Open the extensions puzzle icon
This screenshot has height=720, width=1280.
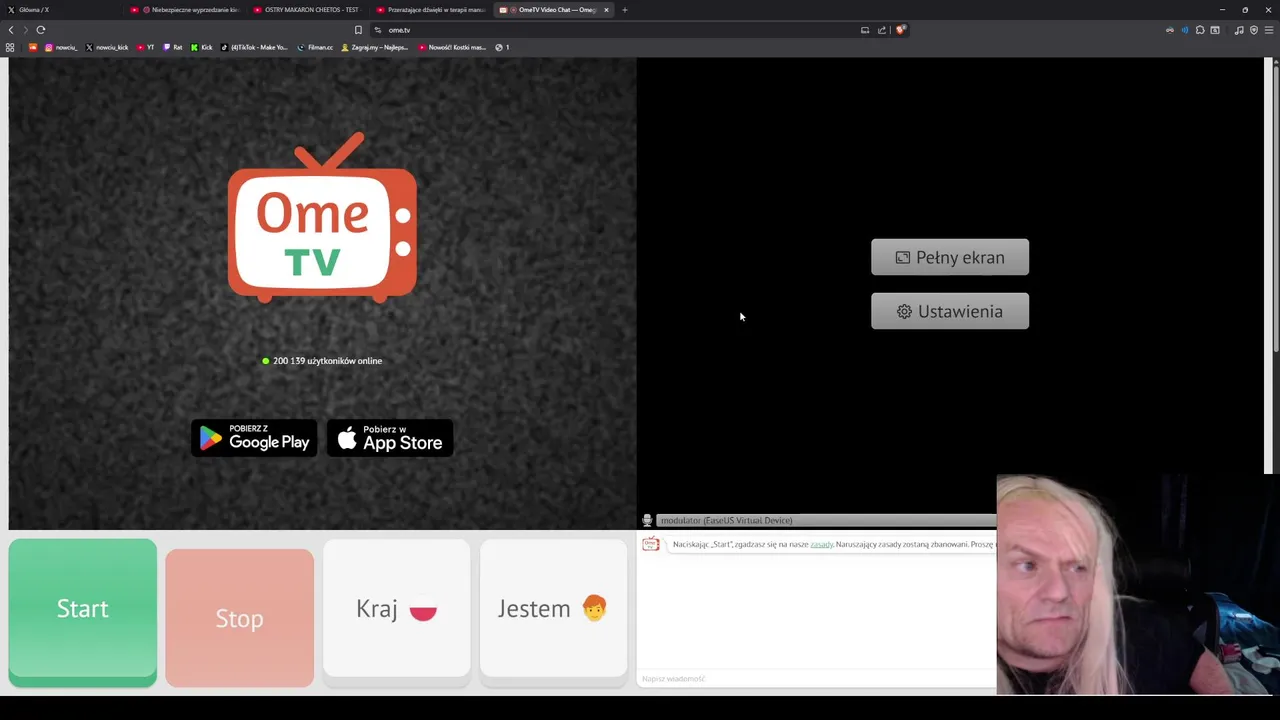point(1200,30)
